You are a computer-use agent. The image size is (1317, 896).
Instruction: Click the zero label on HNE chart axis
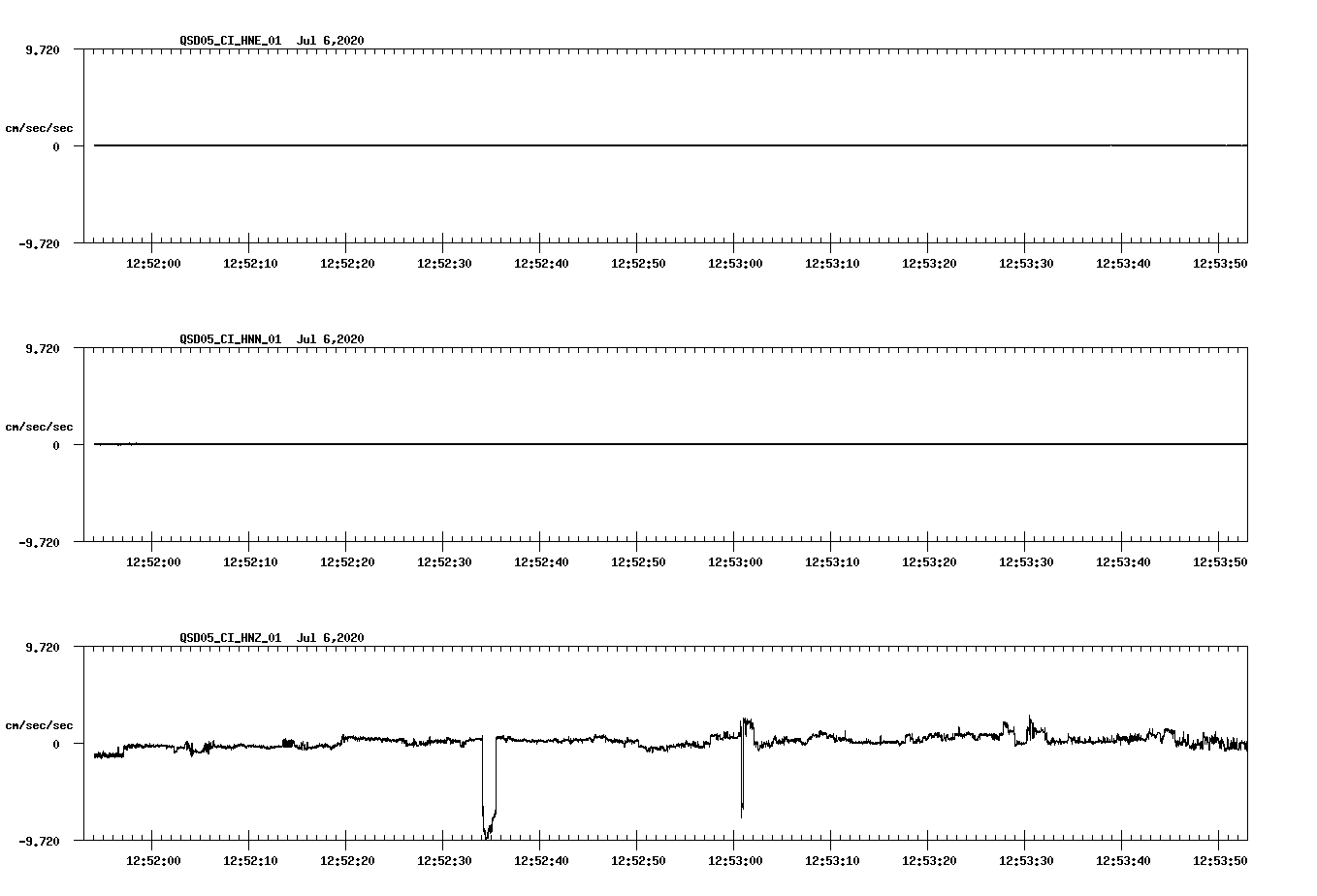coord(56,146)
